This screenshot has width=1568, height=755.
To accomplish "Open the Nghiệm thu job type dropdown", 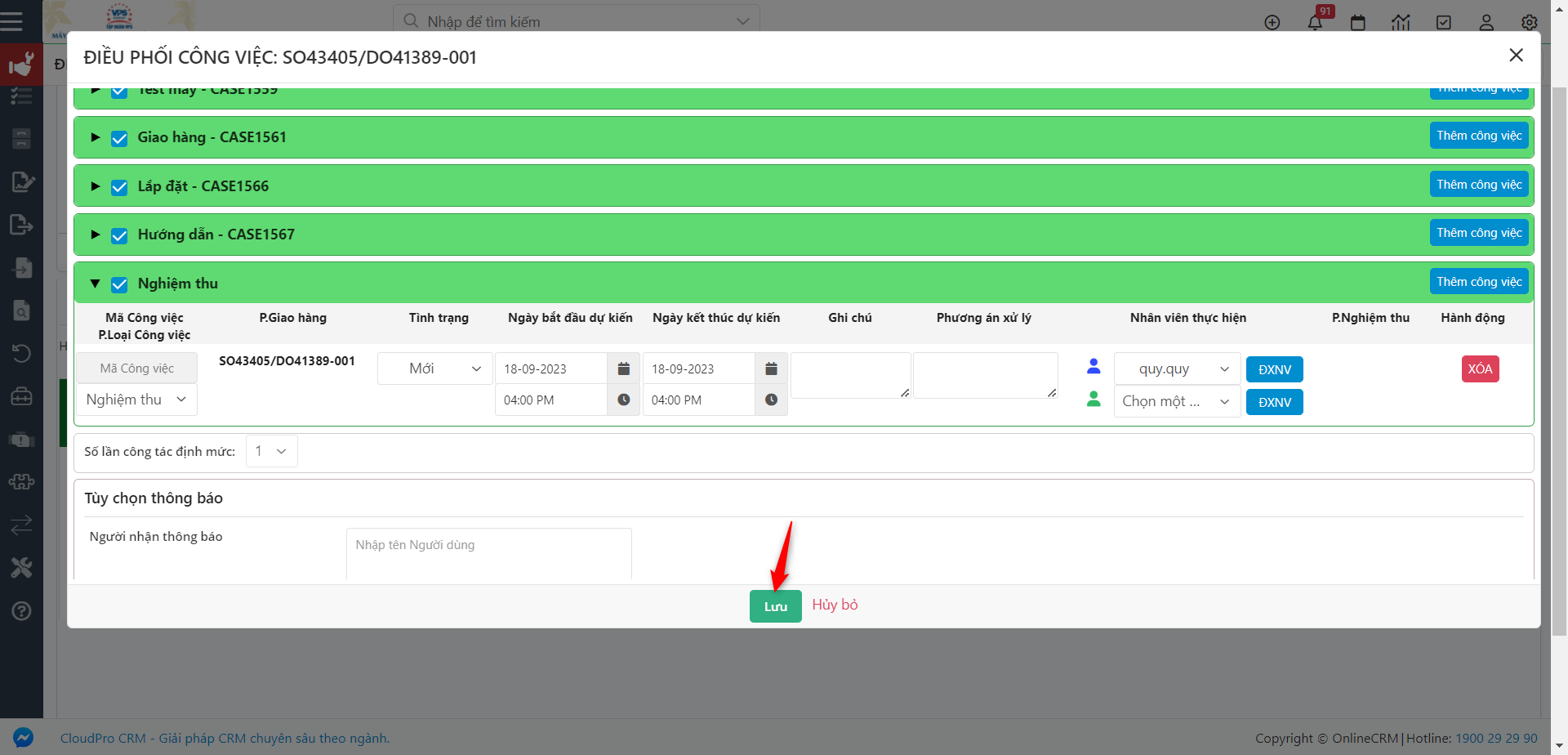I will [136, 400].
